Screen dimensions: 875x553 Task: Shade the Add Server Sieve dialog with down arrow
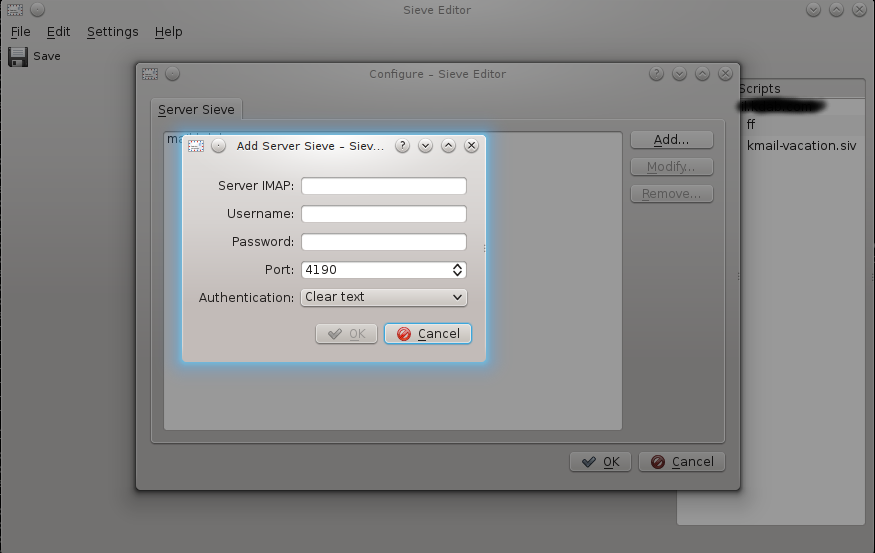[x=426, y=146]
